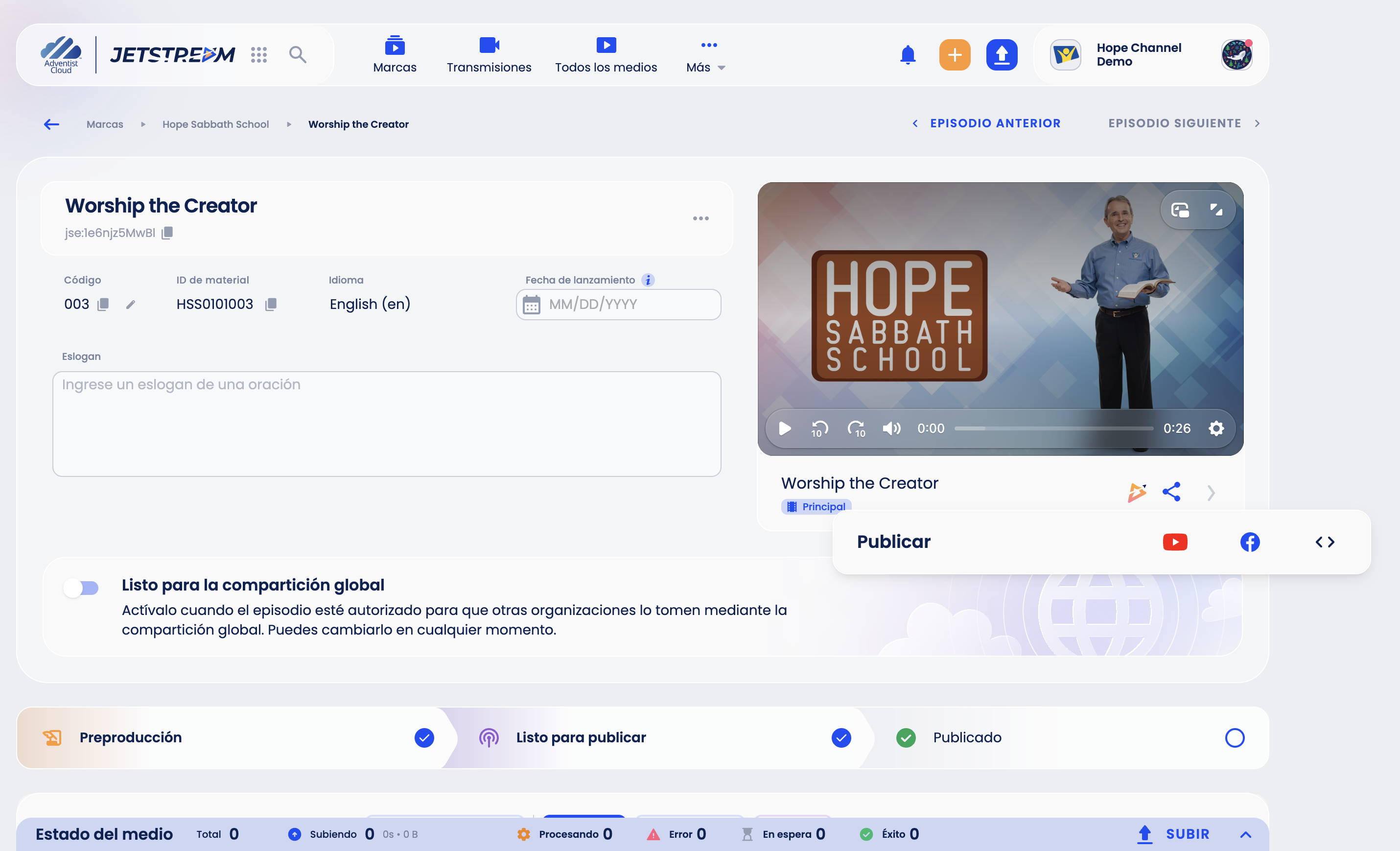Click the SUBIR upload button

tap(1173, 834)
